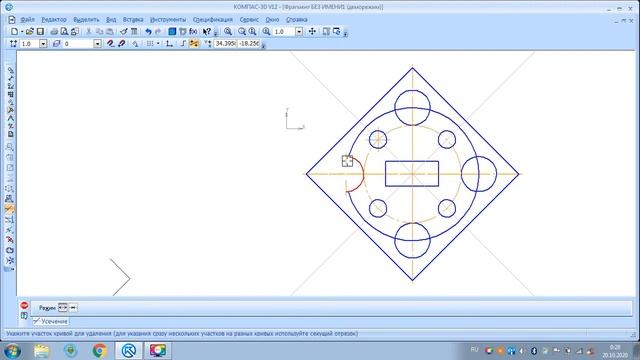Save the current document
The height and width of the screenshot is (360, 640).
(x=40, y=31)
